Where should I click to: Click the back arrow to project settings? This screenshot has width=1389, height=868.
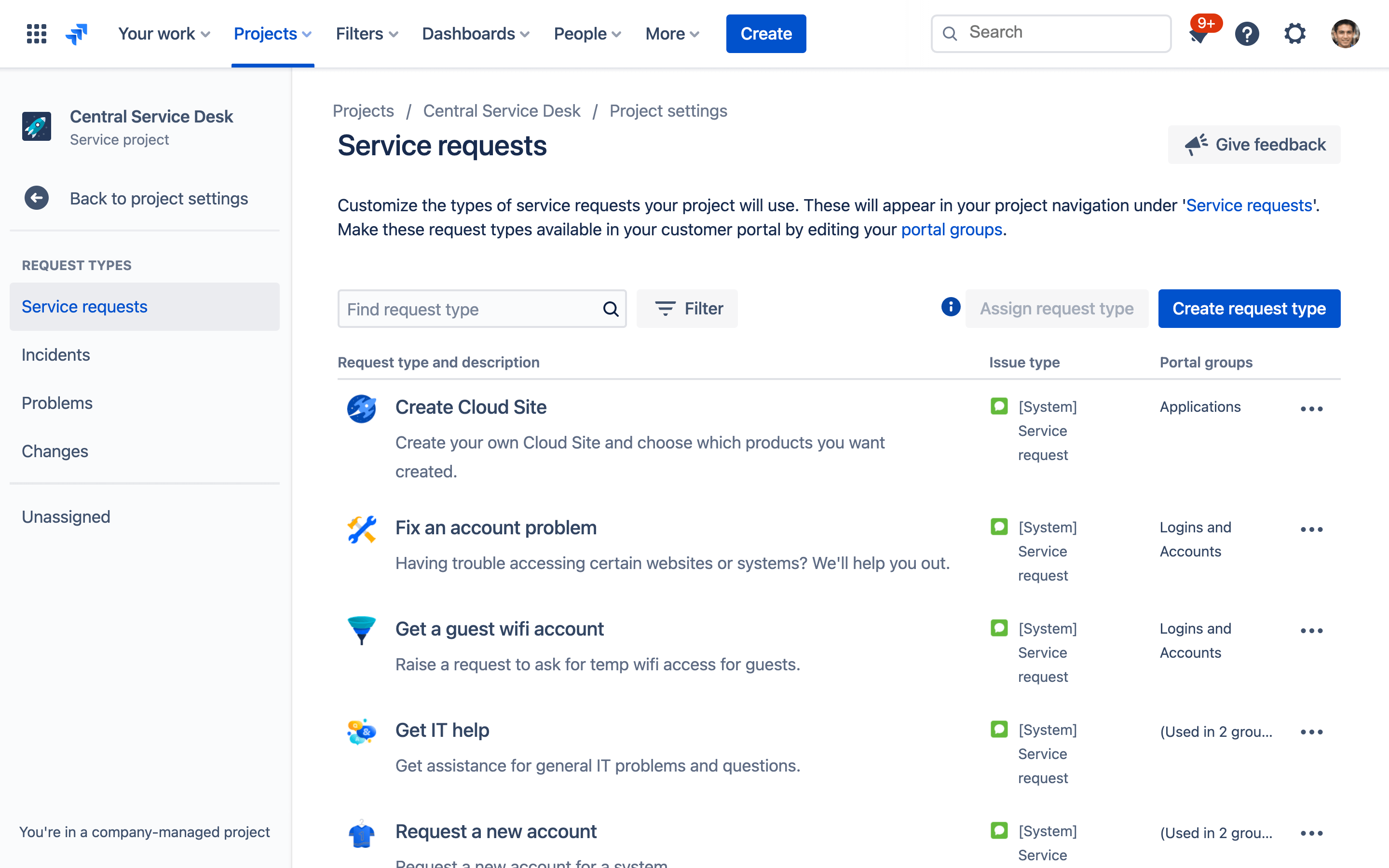pos(36,198)
